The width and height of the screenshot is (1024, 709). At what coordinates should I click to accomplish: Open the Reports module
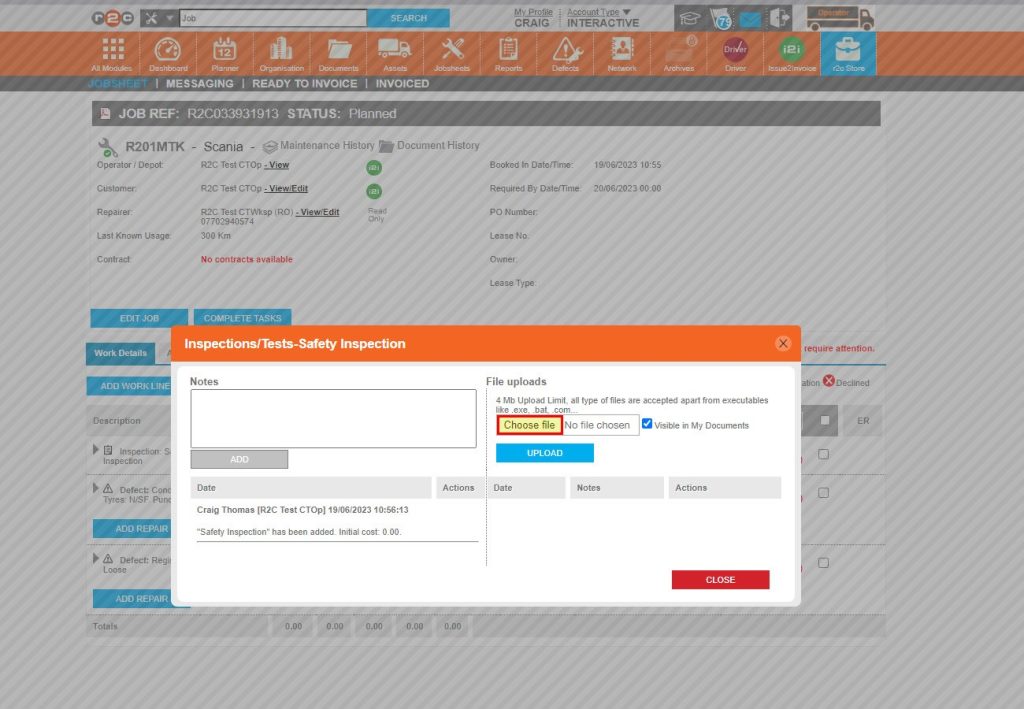[x=508, y=52]
